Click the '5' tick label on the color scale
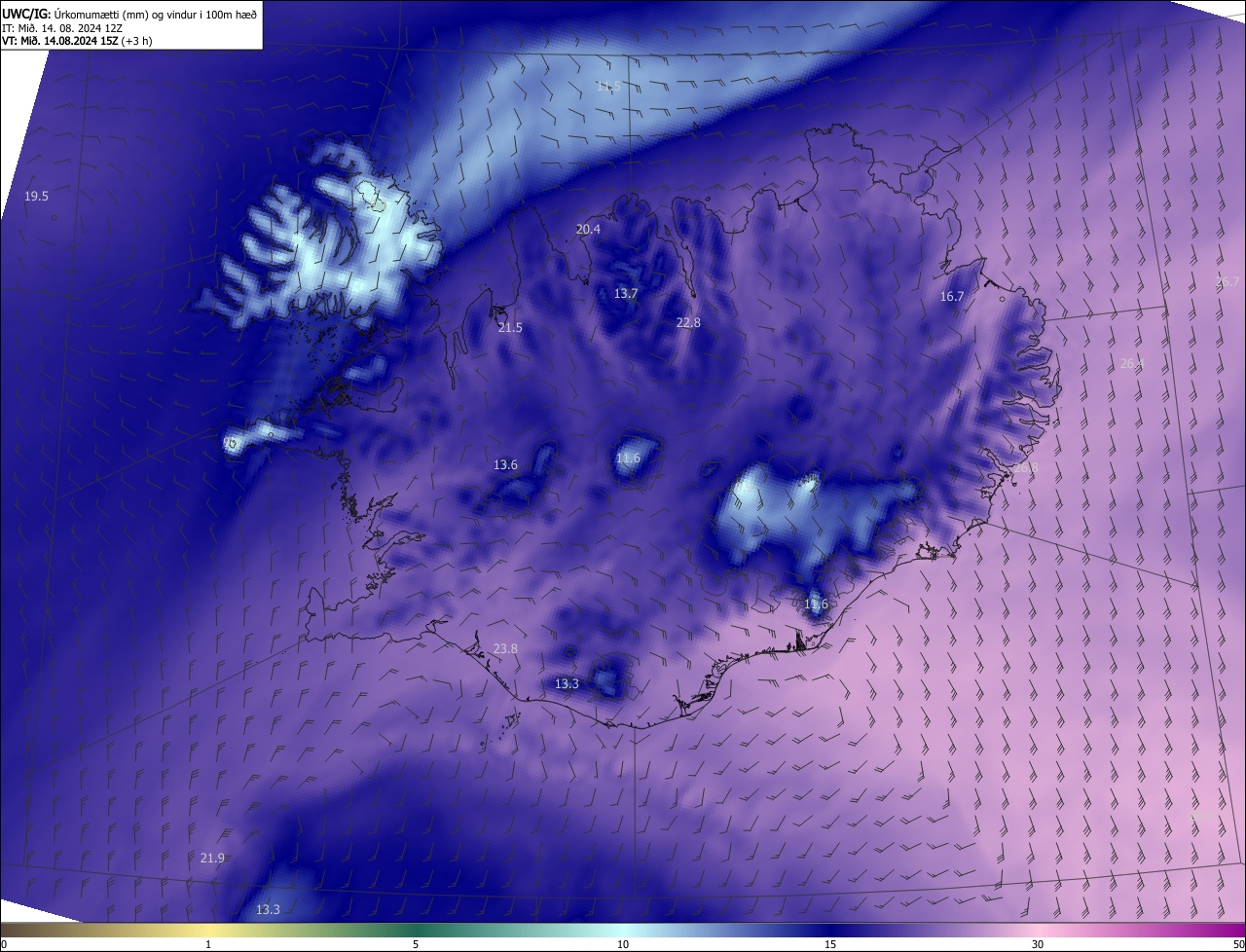Screen dimensions: 1246x952 click(416, 944)
